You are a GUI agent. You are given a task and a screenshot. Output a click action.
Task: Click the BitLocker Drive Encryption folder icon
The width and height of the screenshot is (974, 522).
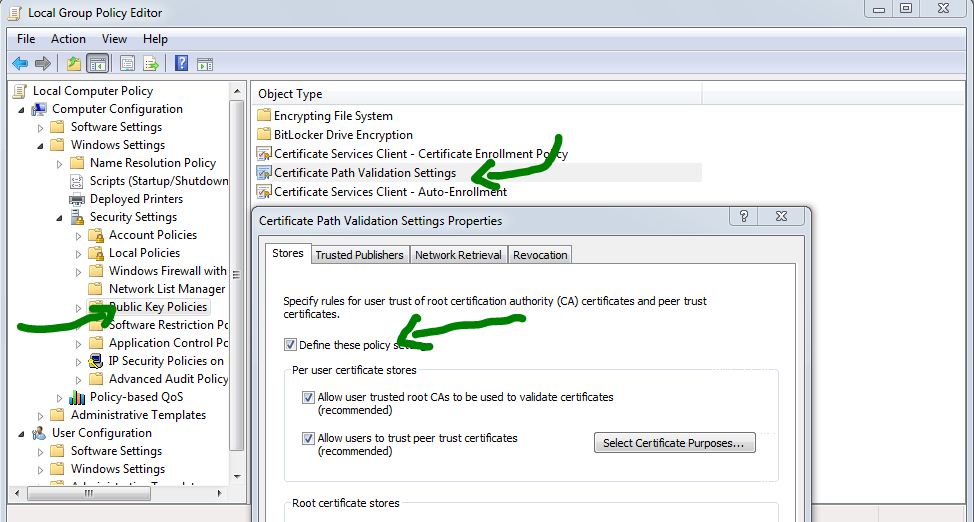tap(264, 135)
